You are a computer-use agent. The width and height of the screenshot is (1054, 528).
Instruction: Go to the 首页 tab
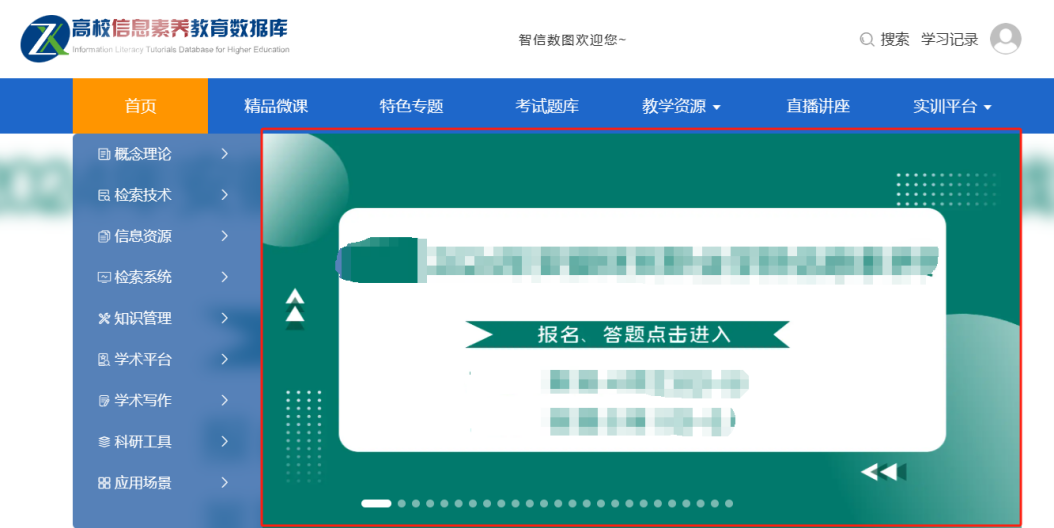coord(140,106)
